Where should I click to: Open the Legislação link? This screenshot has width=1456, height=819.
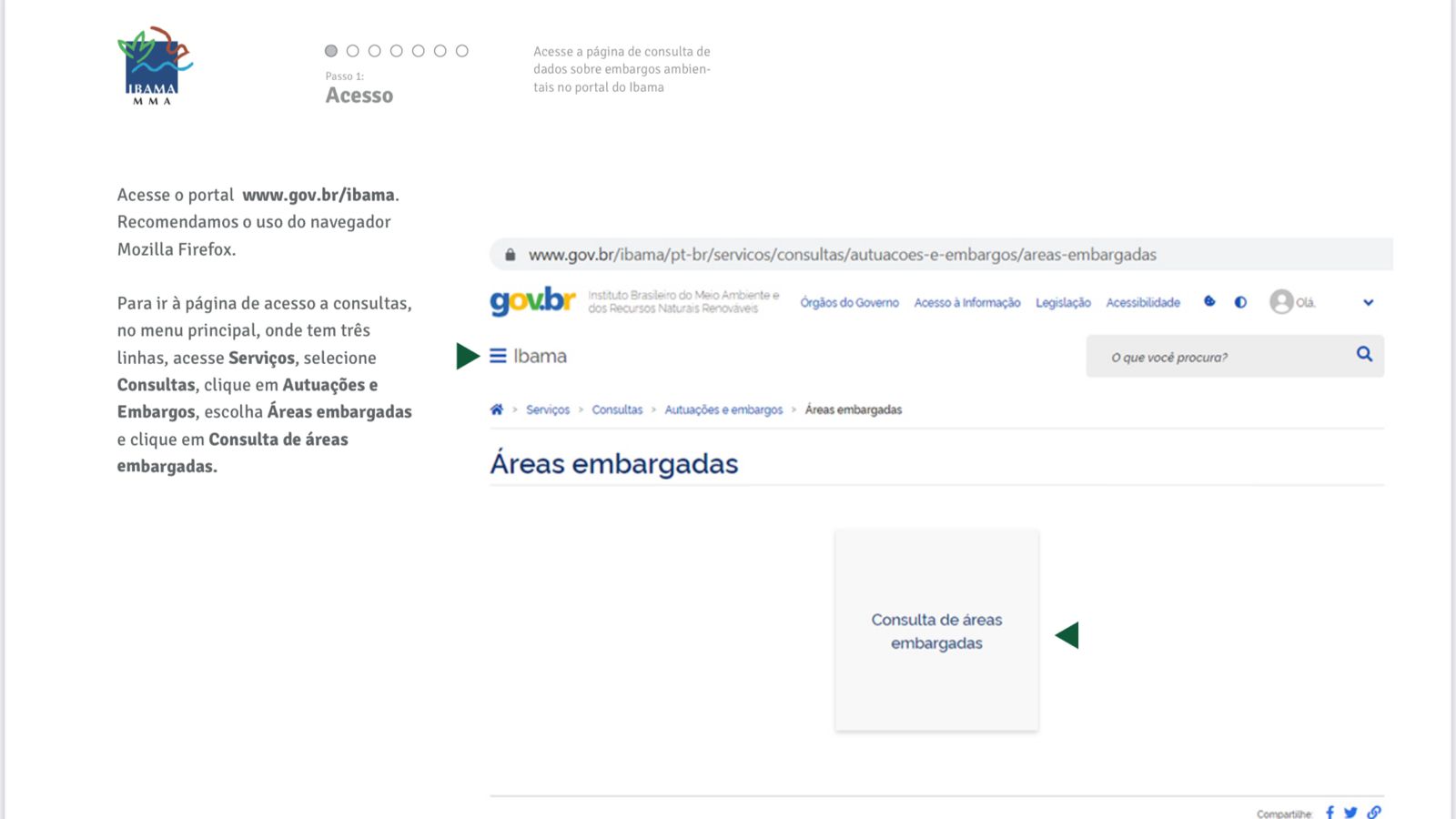(x=1063, y=303)
